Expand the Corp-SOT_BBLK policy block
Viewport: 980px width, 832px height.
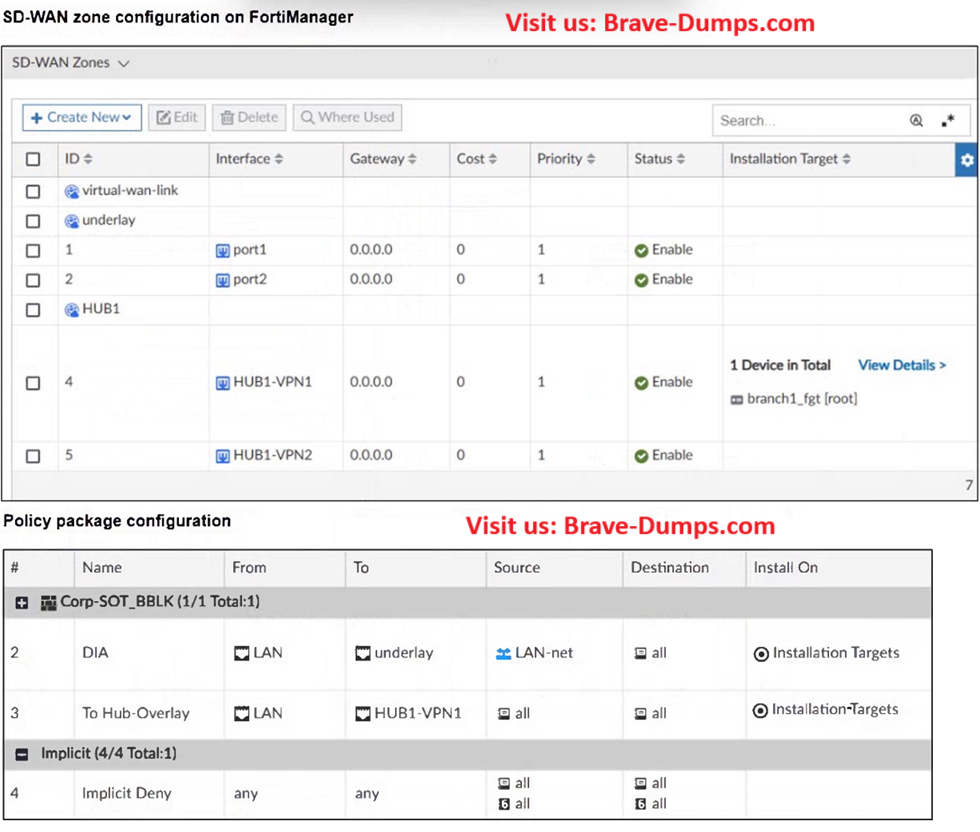click(x=22, y=603)
